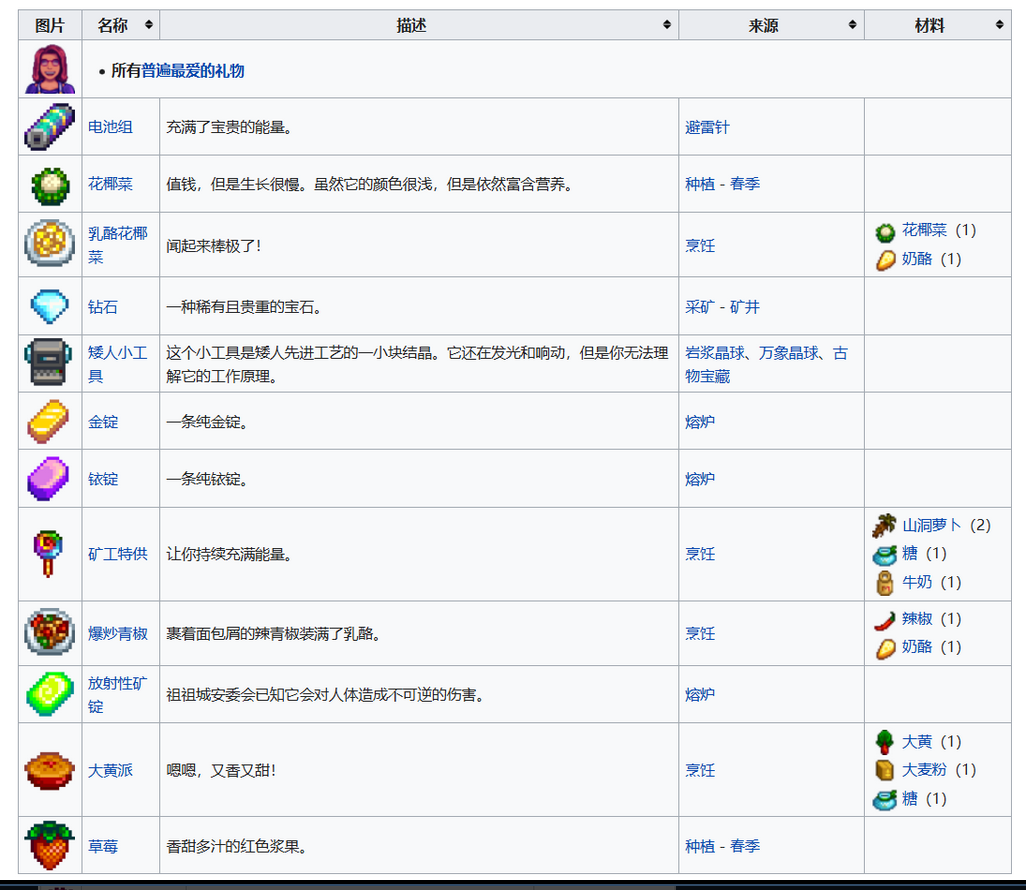The height and width of the screenshot is (890, 1026).
Task: Open the 万象晶球 source link
Action: click(x=788, y=353)
